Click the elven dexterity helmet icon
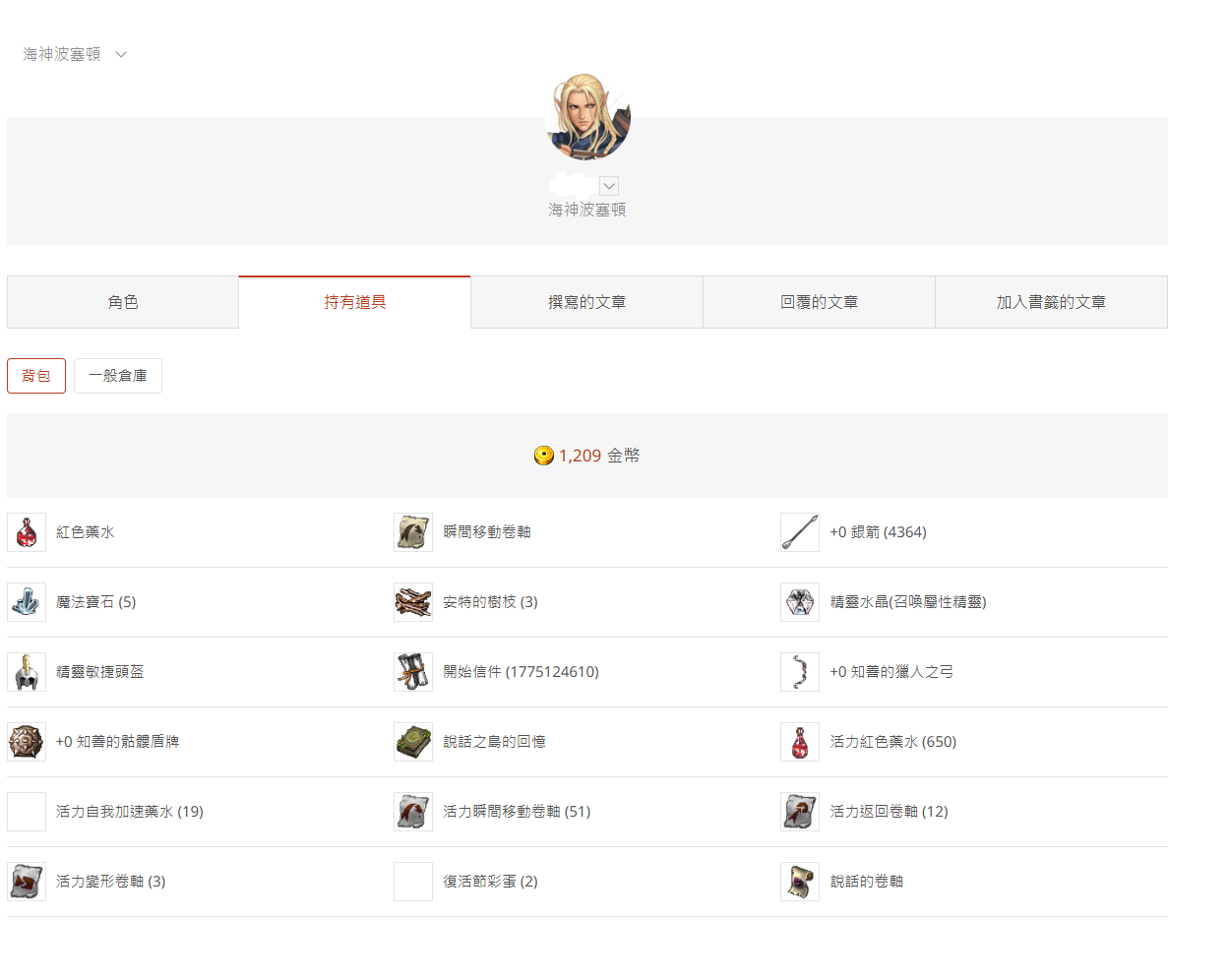Image resolution: width=1230 pixels, height=980 pixels. coord(27,672)
